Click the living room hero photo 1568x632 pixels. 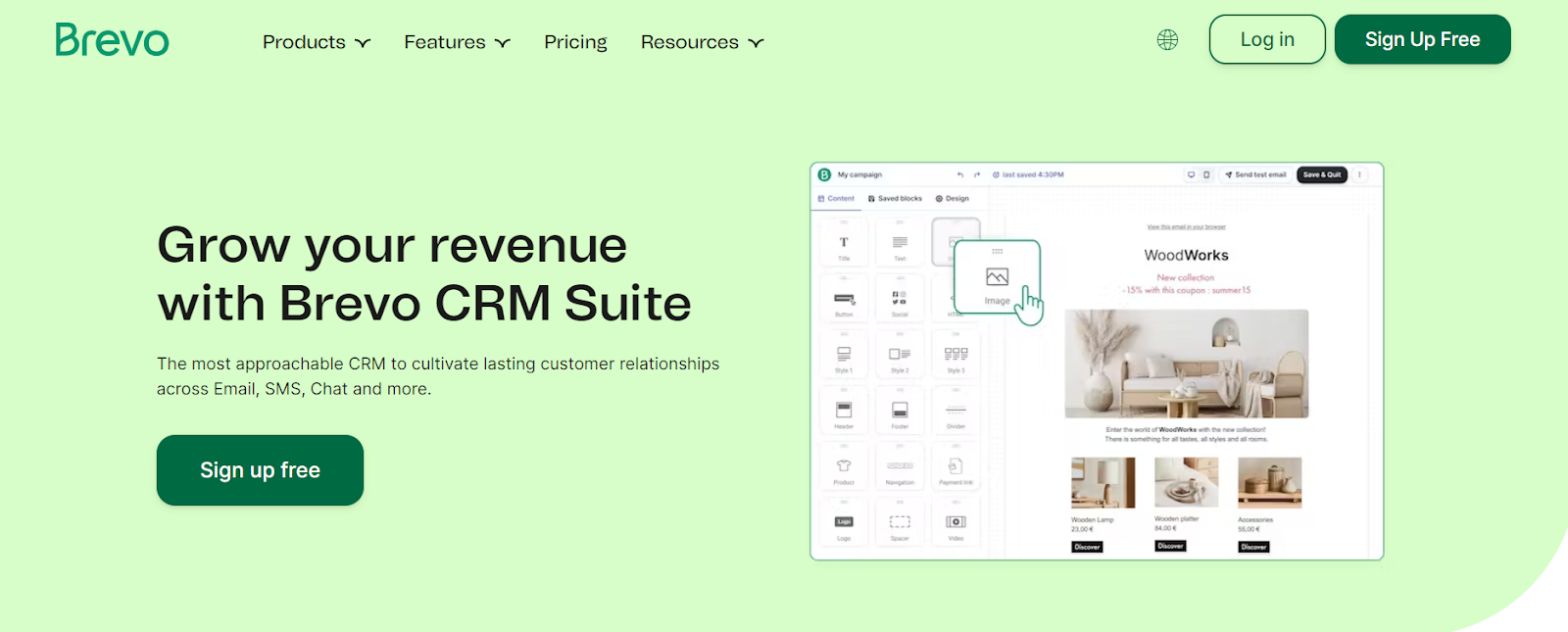point(1187,364)
